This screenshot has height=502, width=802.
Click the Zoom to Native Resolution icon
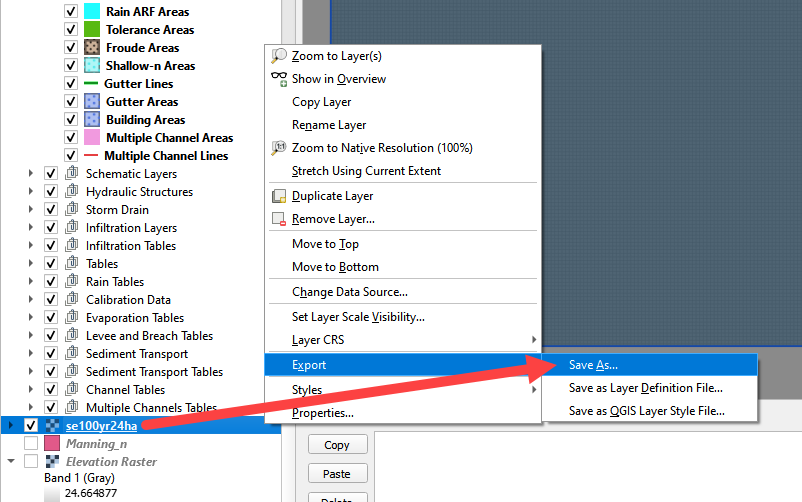point(279,148)
